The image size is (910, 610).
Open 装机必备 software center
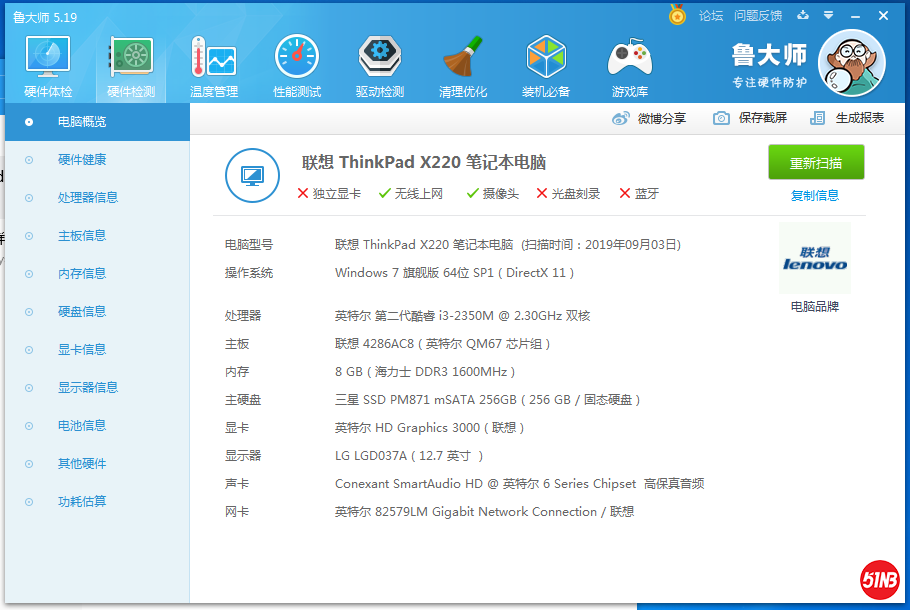[545, 63]
